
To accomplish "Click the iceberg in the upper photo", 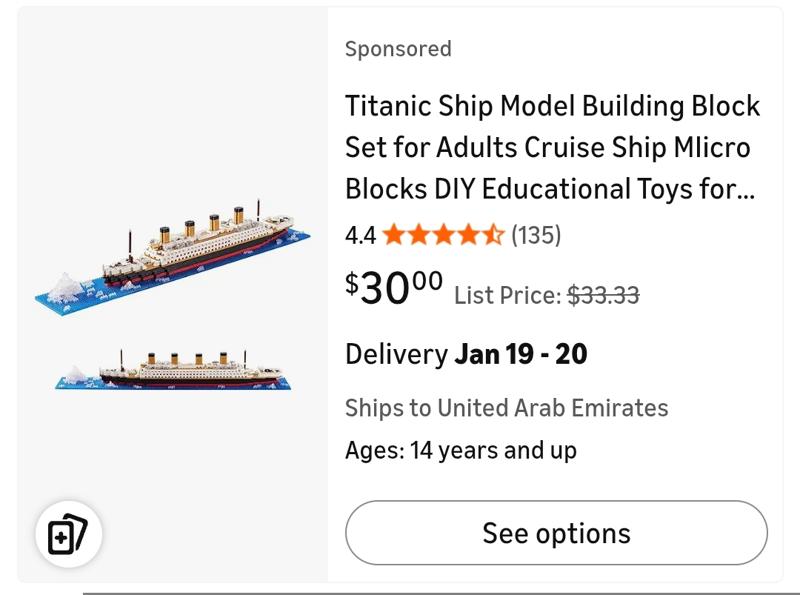I will tap(67, 286).
